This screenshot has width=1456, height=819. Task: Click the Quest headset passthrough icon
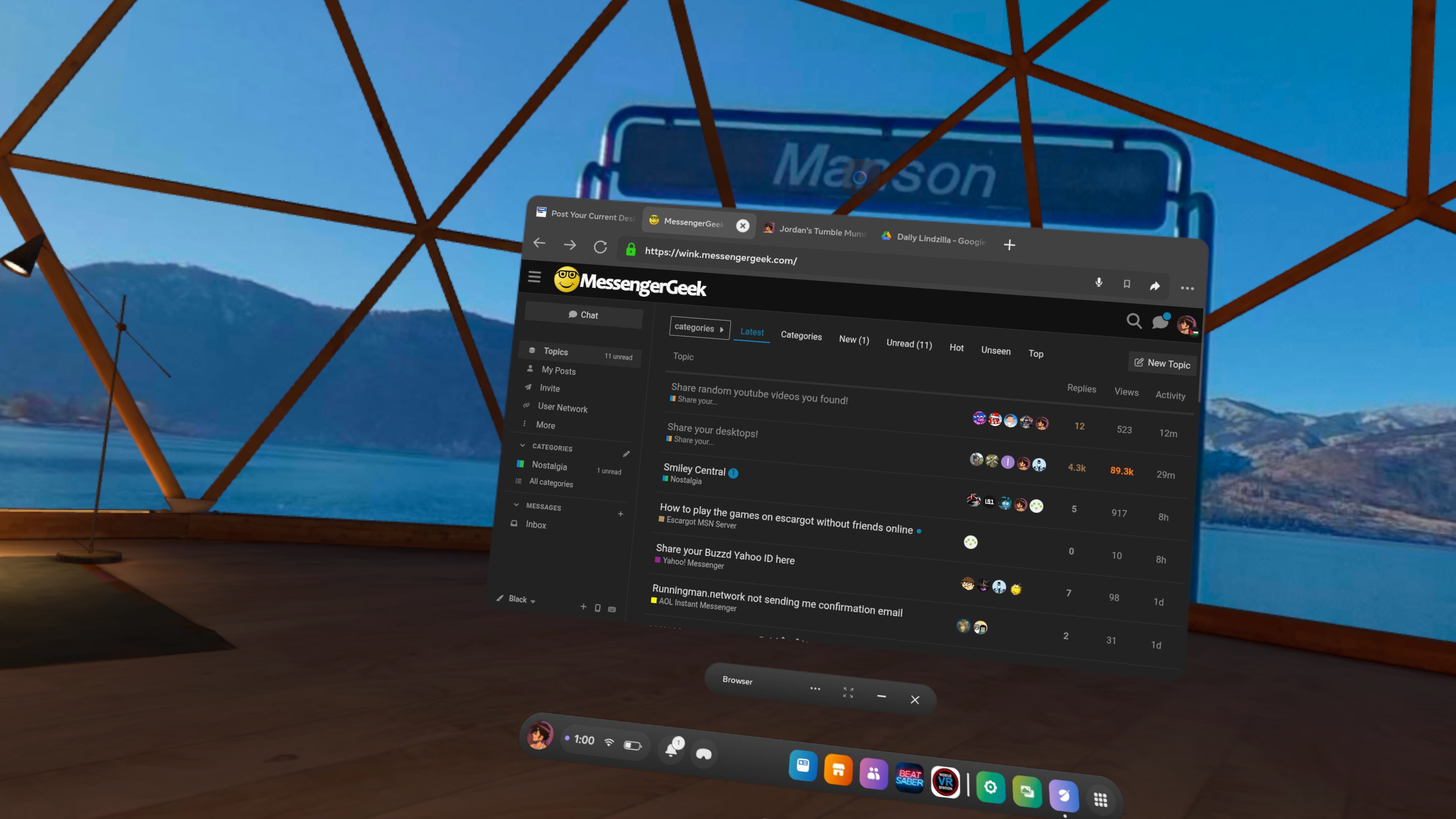click(x=703, y=753)
